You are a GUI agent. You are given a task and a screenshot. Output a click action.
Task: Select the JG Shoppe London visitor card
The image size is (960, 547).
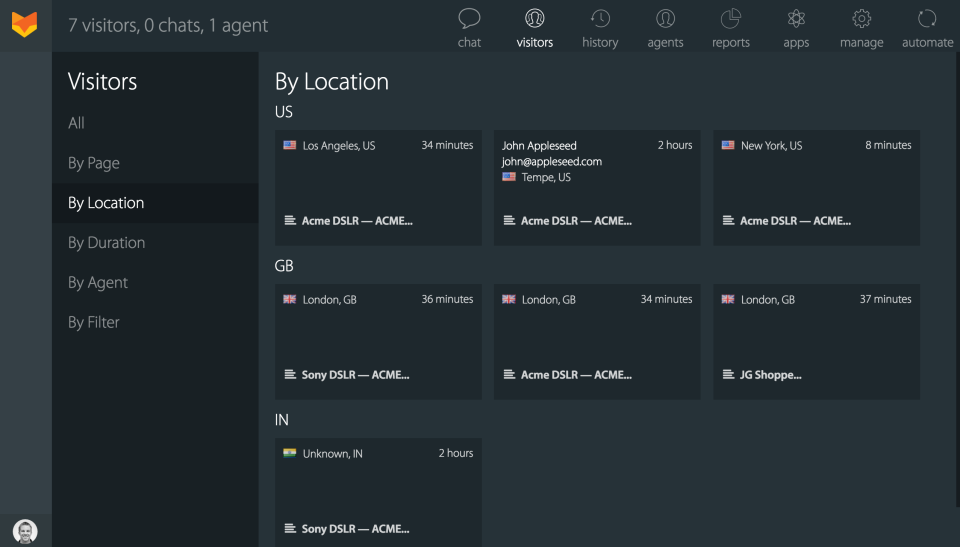point(816,341)
